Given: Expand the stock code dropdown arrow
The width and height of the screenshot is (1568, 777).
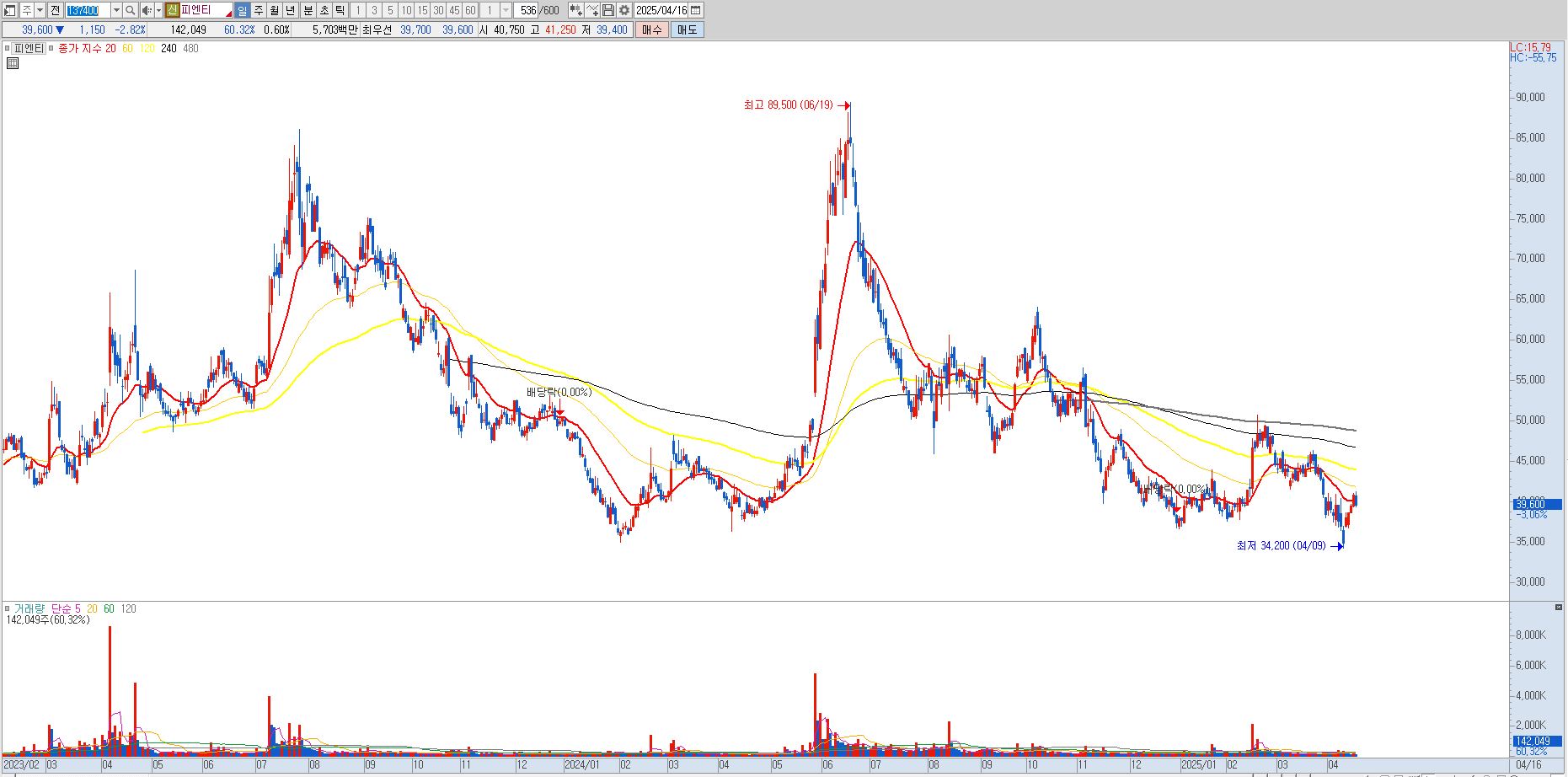Looking at the screenshot, I should pos(116,10).
